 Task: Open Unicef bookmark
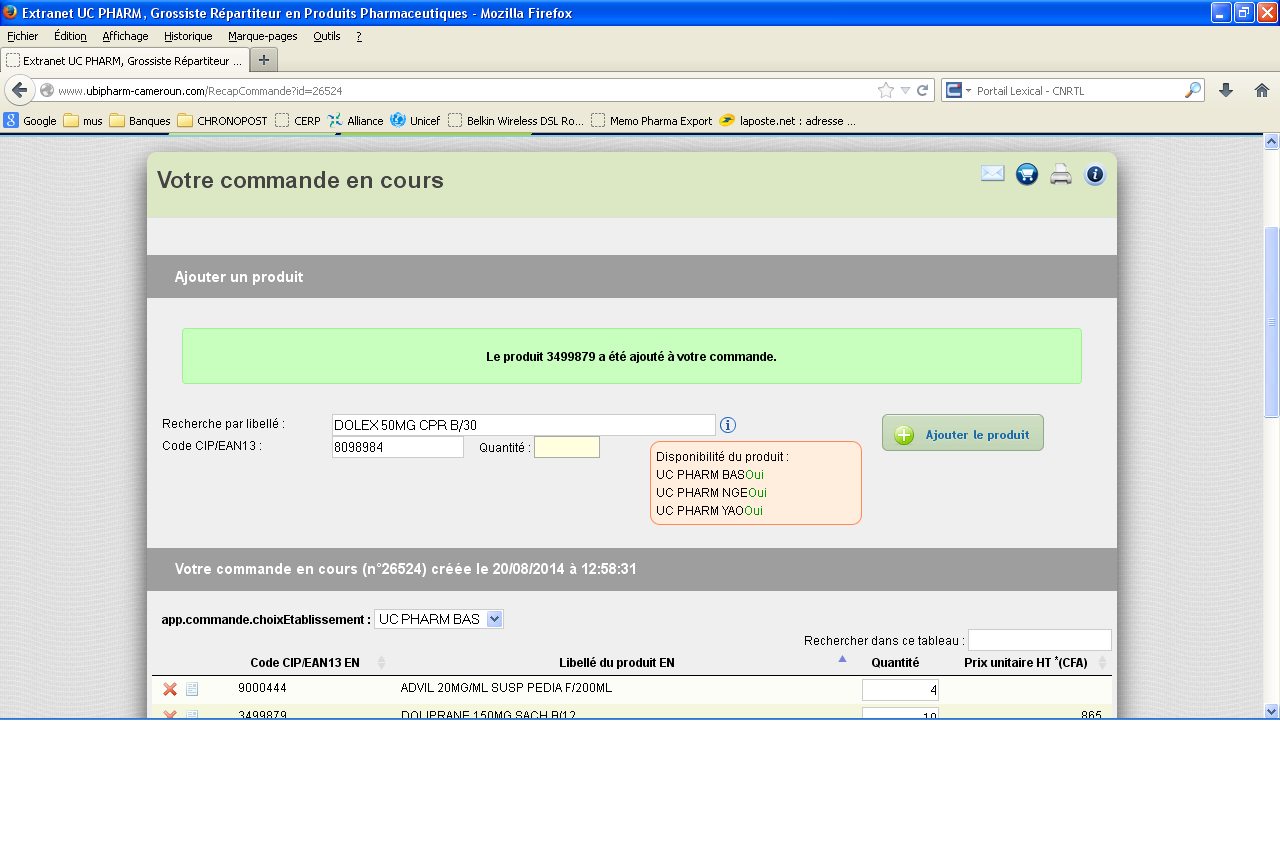[x=415, y=121]
